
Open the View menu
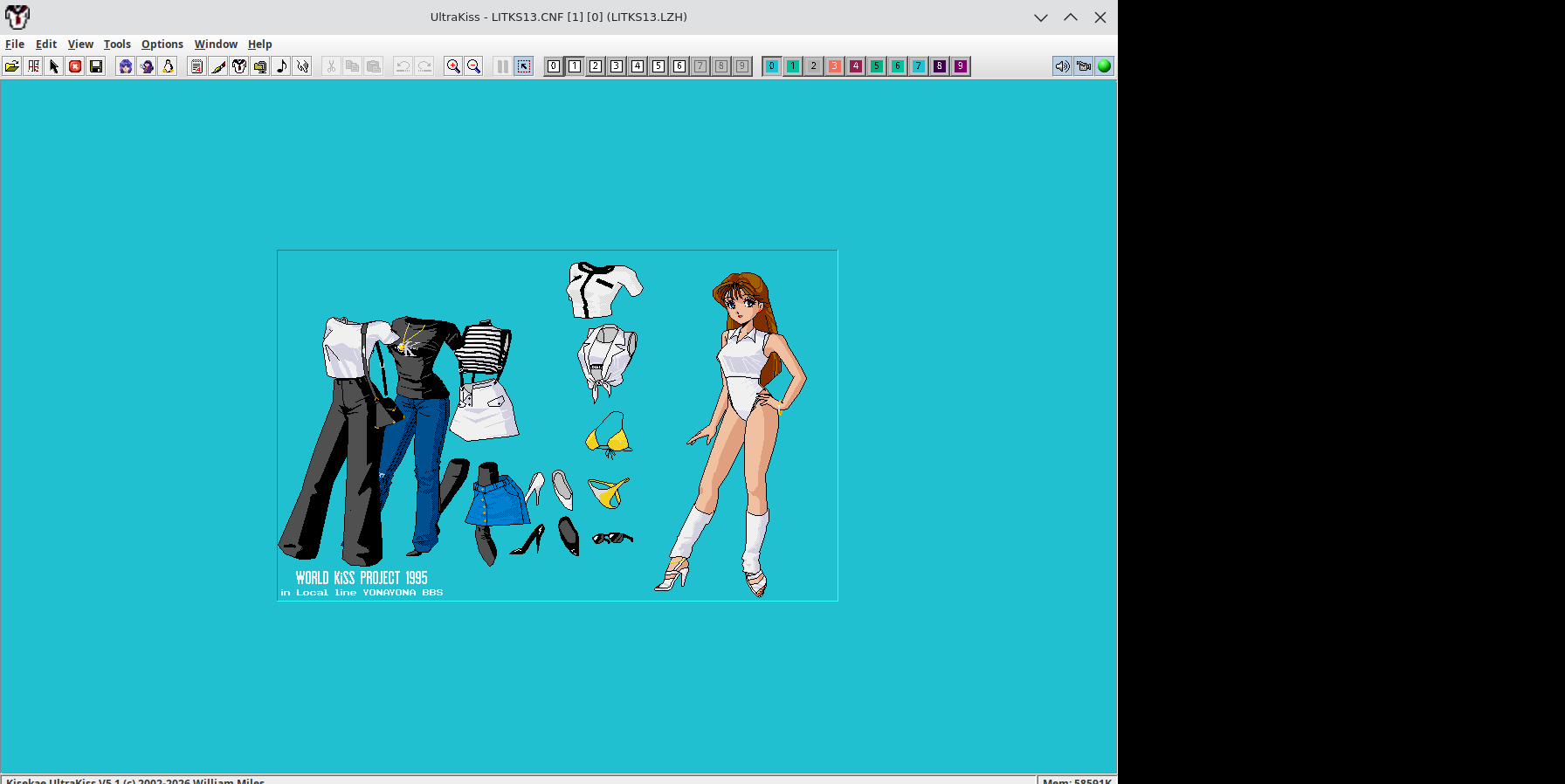(80, 45)
